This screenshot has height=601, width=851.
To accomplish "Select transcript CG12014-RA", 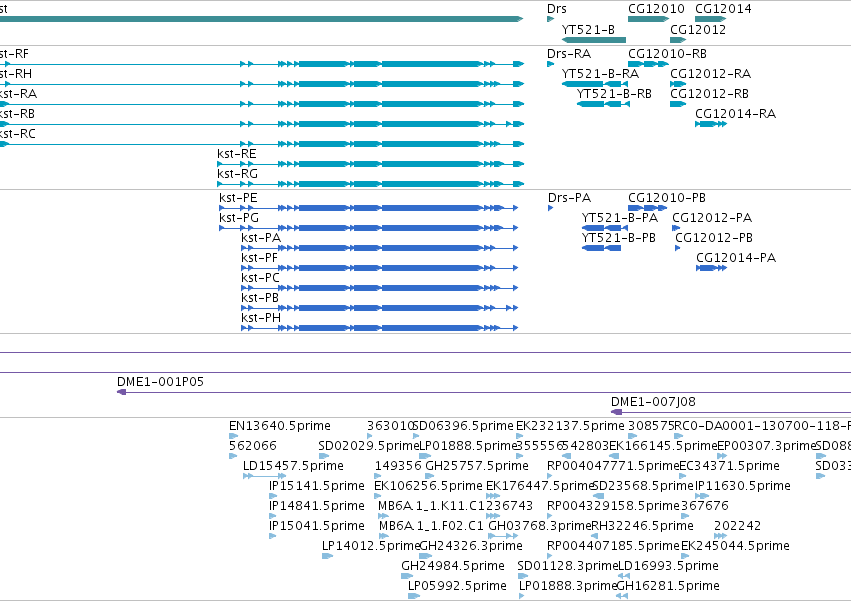I will 711,124.
